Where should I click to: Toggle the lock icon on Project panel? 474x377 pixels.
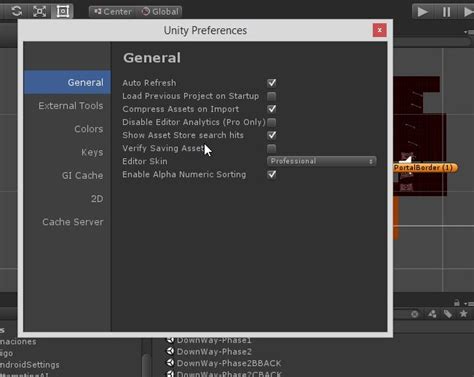(x=457, y=303)
